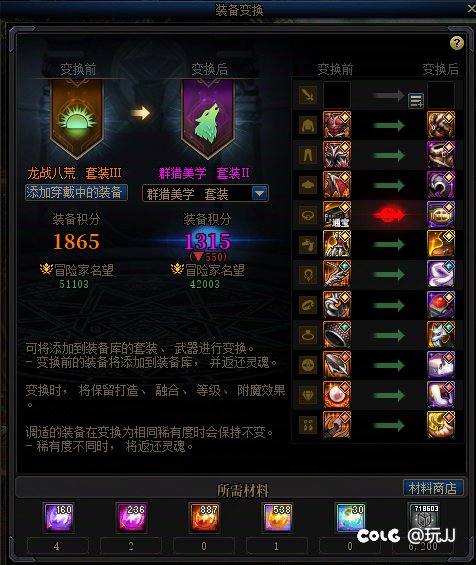Viewport: 476px width, 565px height.
Task: Select the white snake necklace after-change icon
Action: point(441,274)
